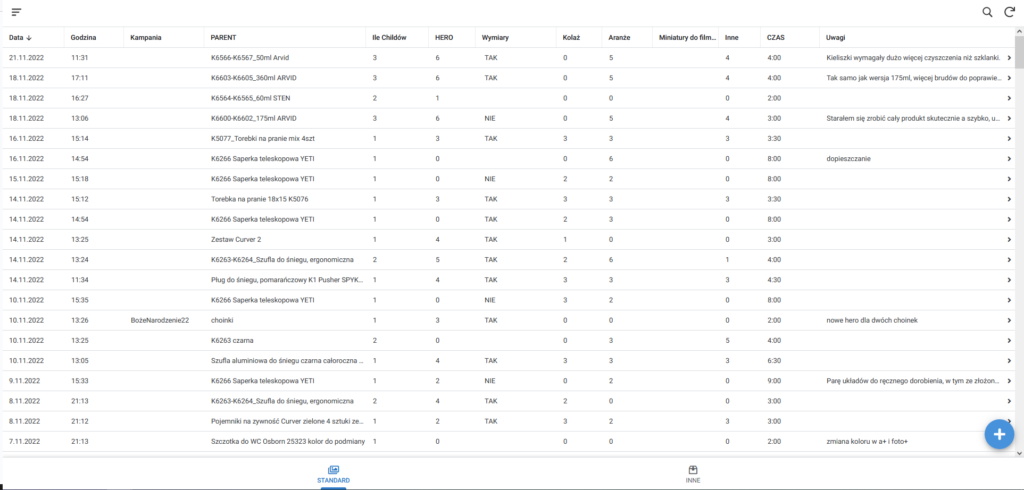Toggle sort arrow on Data column
1024x490 pixels.
[29, 38]
